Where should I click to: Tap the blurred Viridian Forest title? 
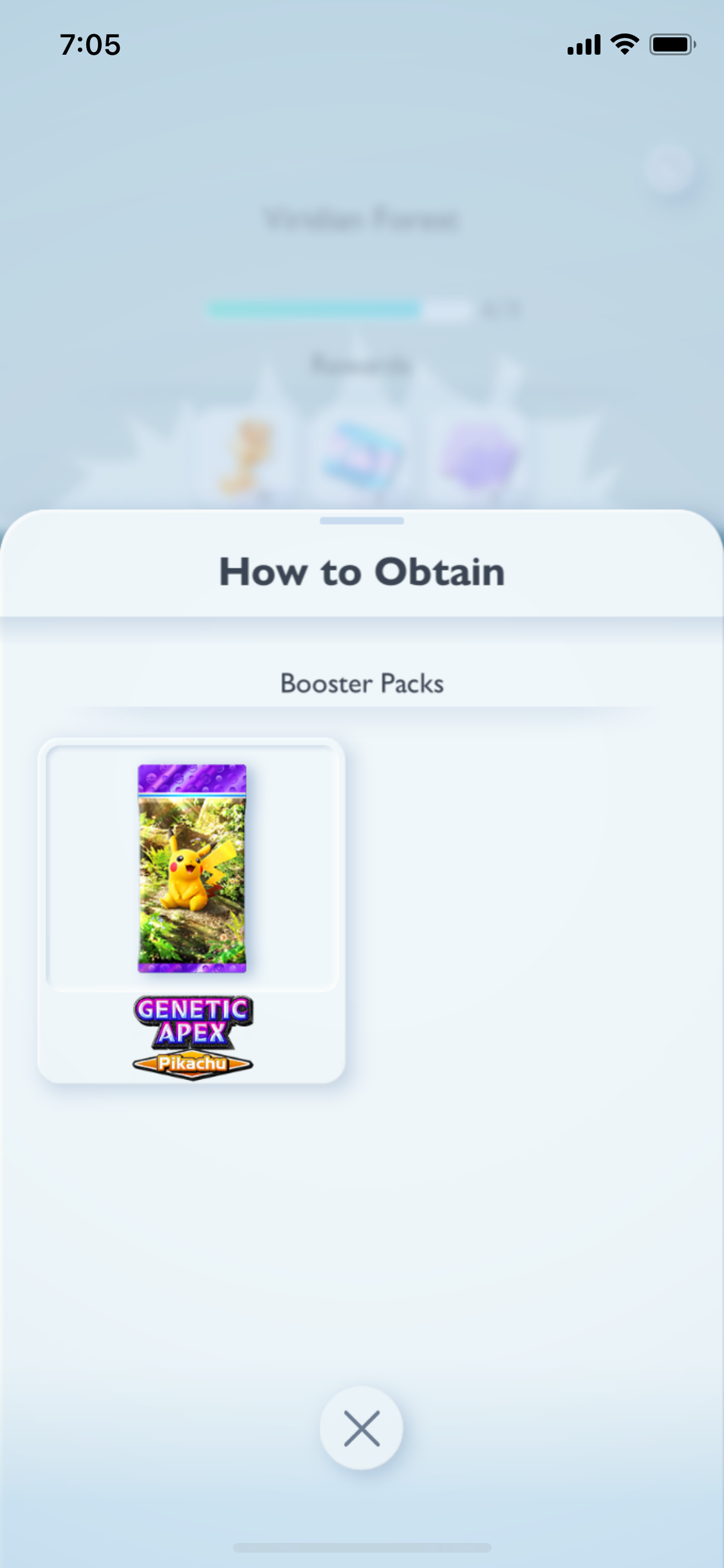[362, 219]
